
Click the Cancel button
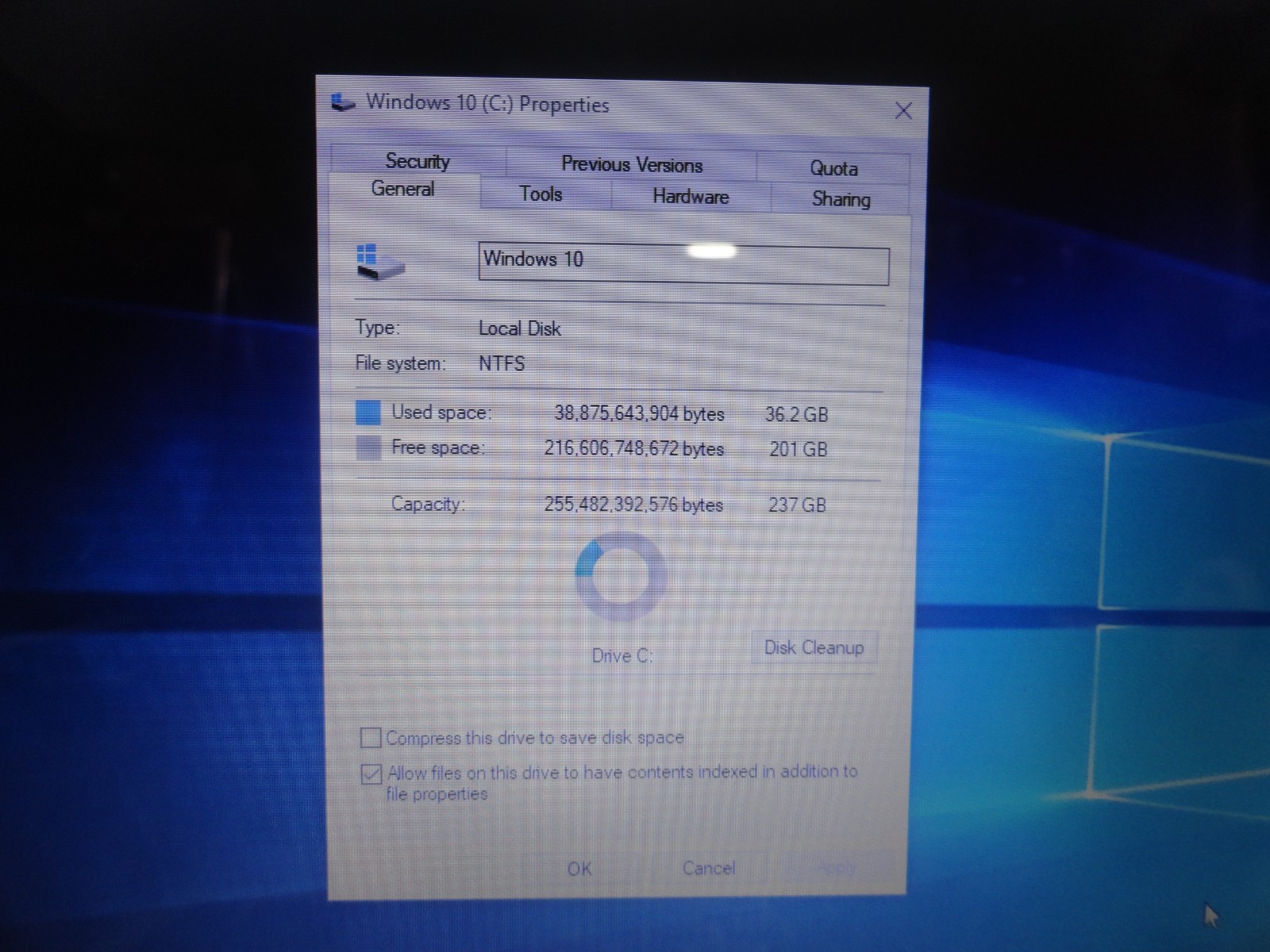click(x=709, y=868)
